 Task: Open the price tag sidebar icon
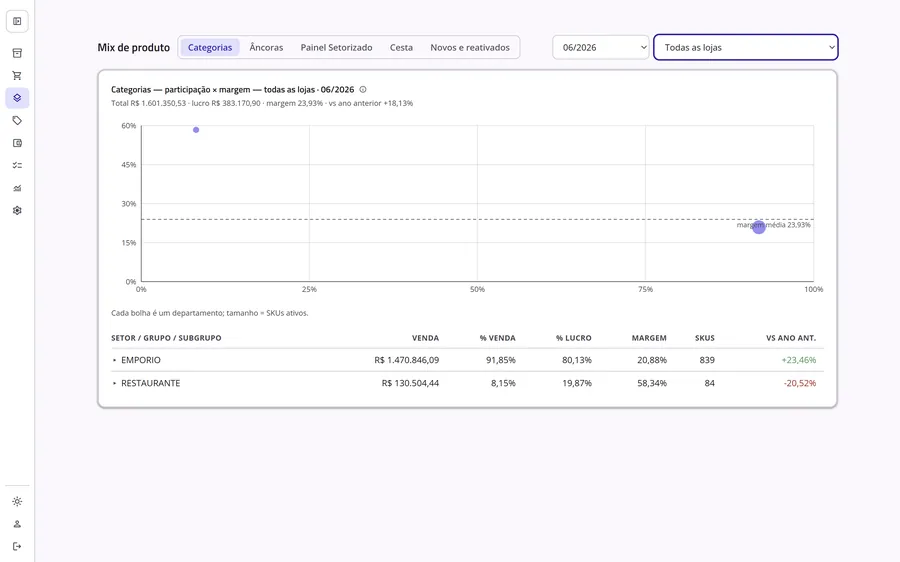click(17, 121)
